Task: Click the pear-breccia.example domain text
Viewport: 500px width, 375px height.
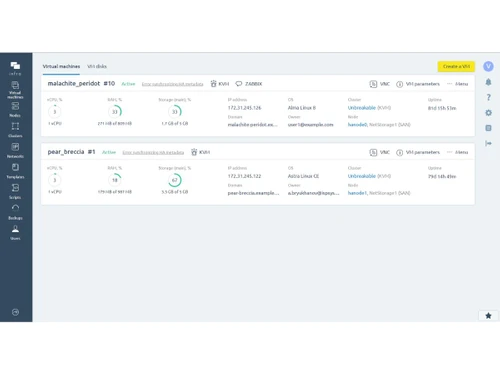Action: 253,193
